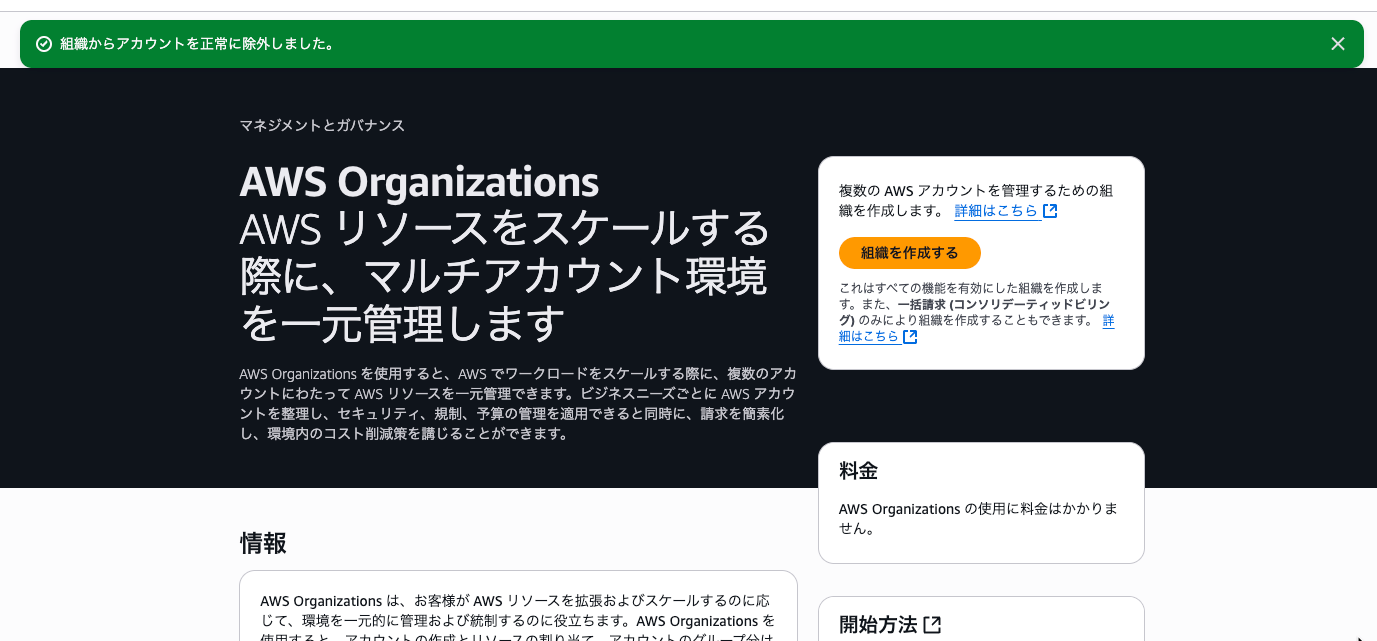Click the AWS Organizations main heading

[x=419, y=182]
